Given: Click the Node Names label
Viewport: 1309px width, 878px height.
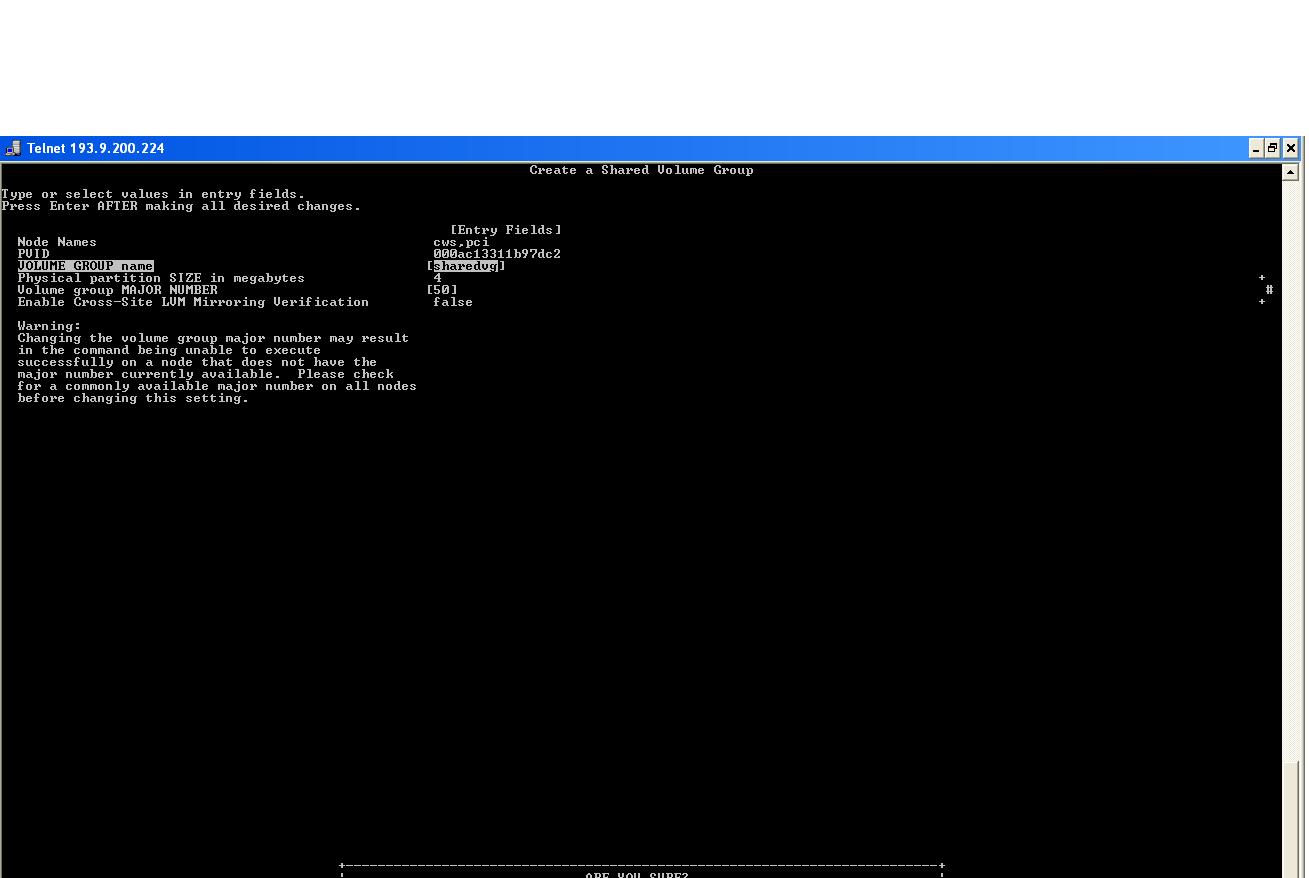Looking at the screenshot, I should pyautogui.click(x=57, y=242).
